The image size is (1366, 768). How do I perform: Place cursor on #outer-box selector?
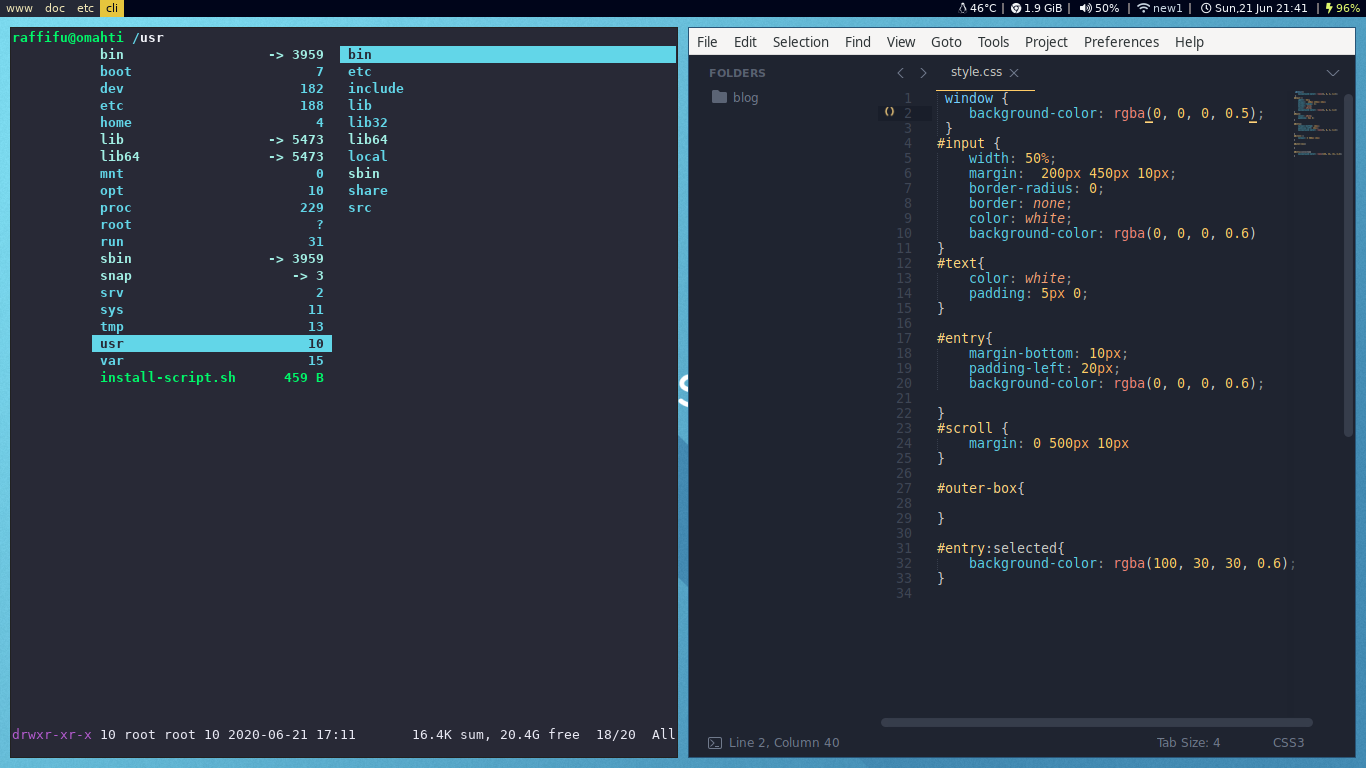pos(977,488)
